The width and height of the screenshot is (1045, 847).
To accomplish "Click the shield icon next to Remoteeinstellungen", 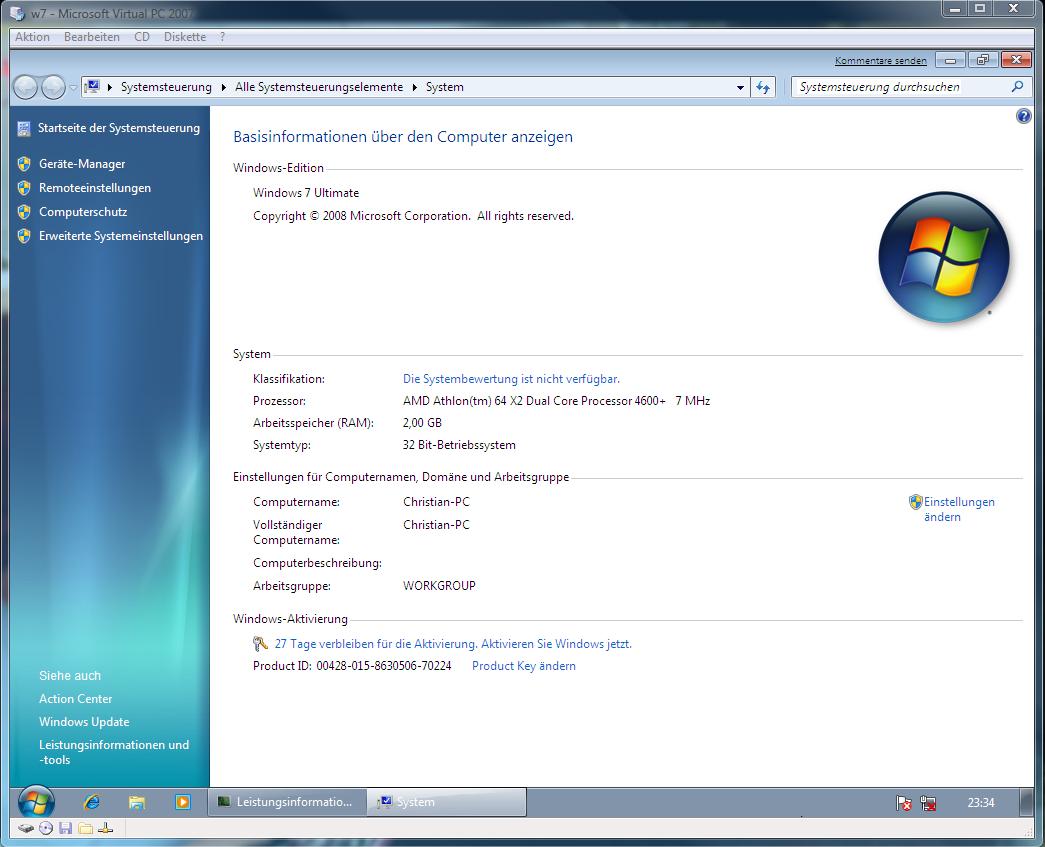I will tap(24, 188).
